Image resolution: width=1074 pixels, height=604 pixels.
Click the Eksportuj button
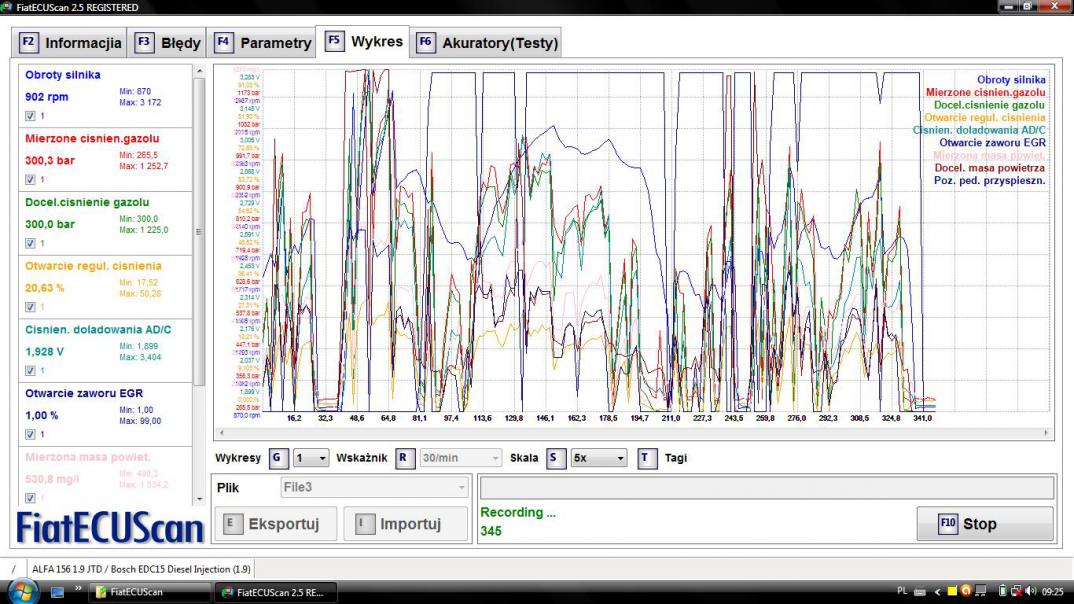coord(275,524)
